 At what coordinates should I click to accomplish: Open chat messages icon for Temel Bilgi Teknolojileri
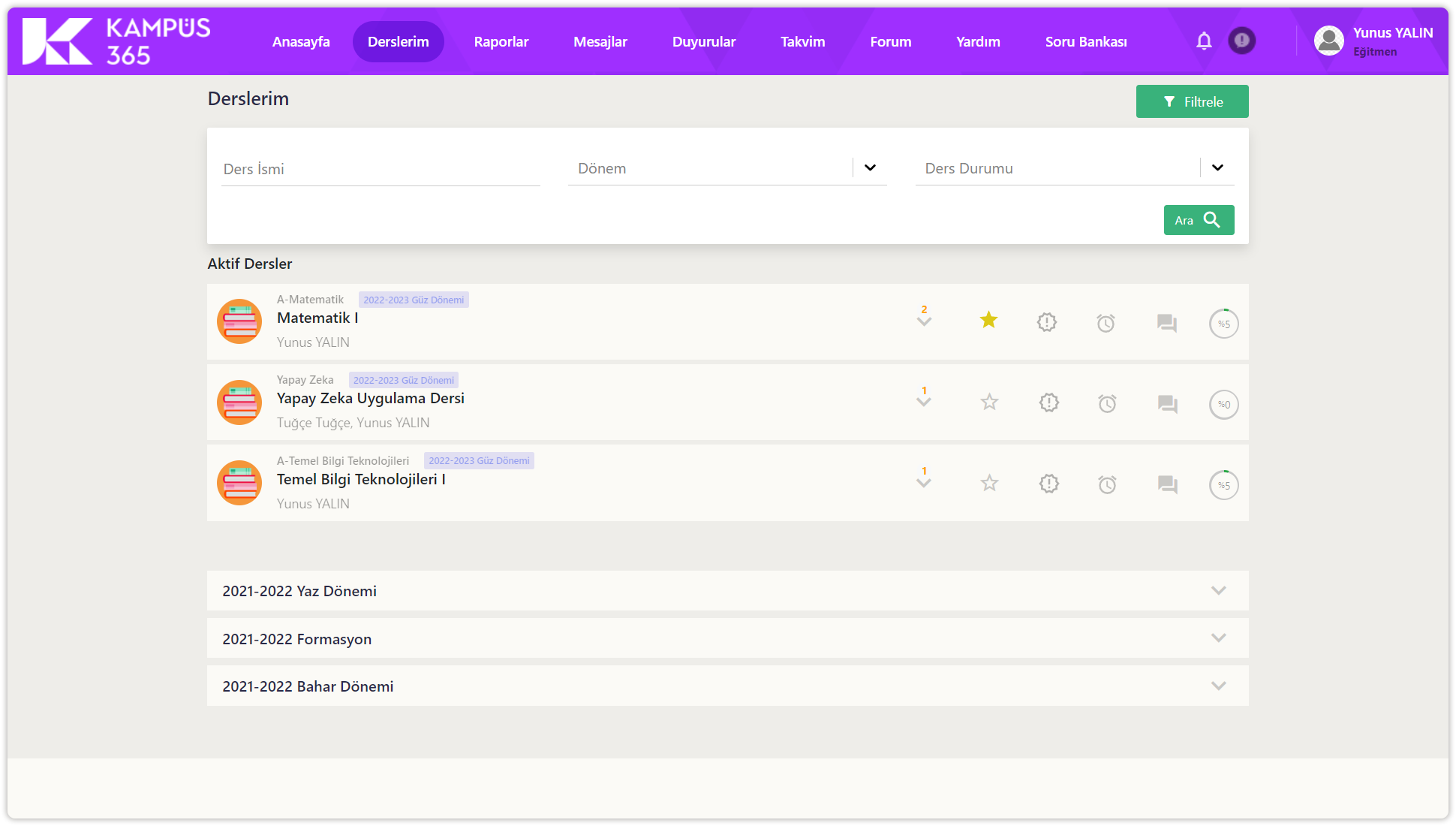[x=1167, y=484]
